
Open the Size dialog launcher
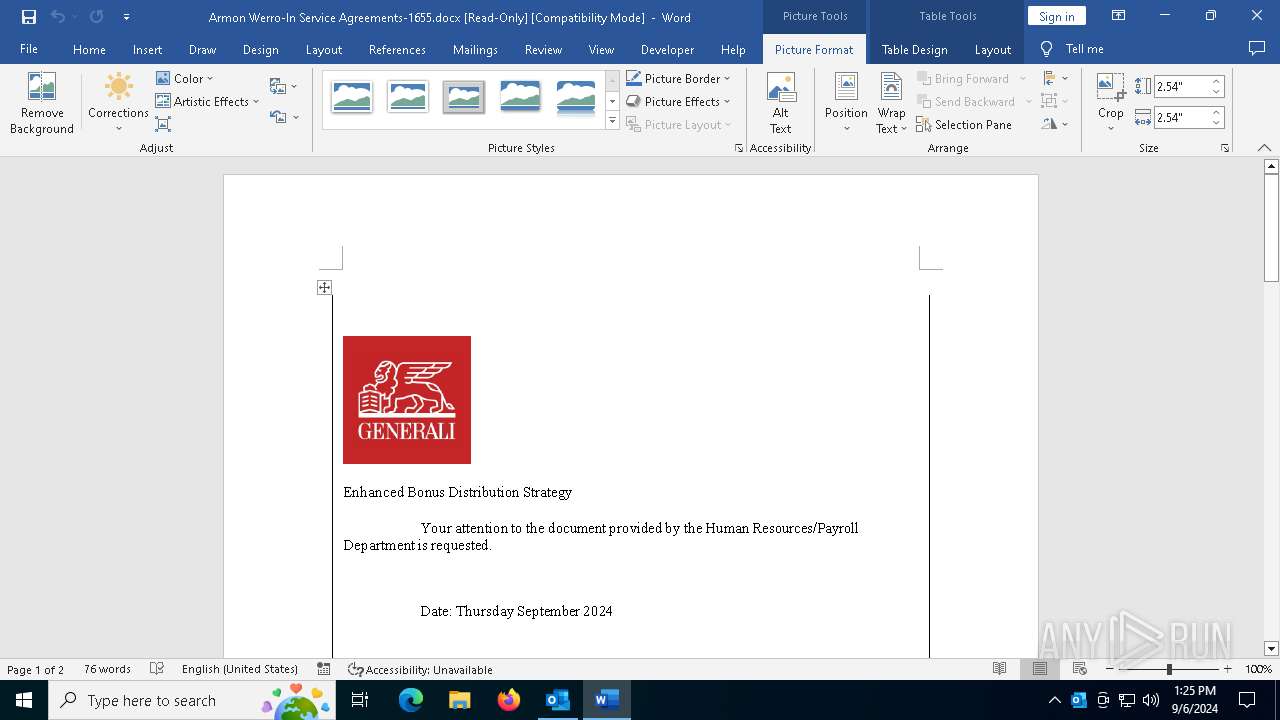[1224, 148]
